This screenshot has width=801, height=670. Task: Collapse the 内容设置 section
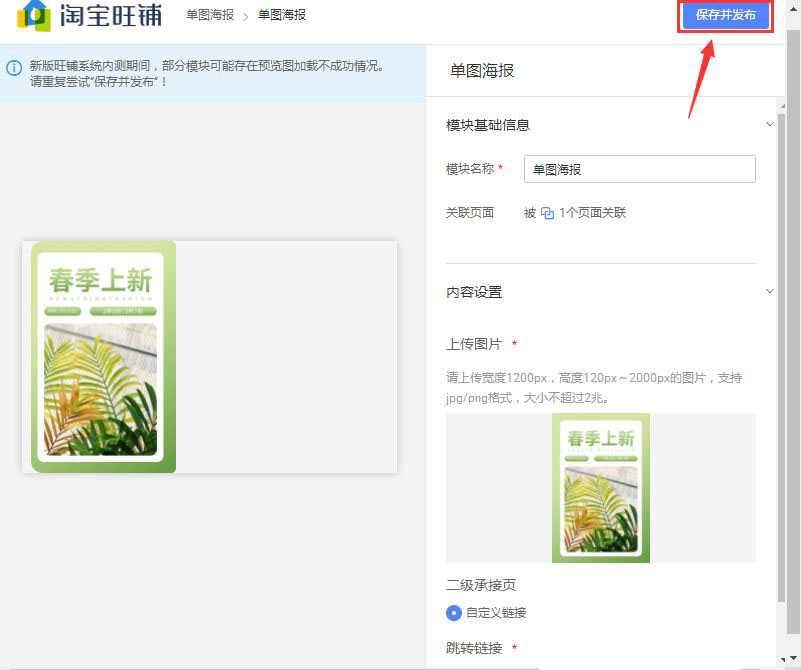tap(771, 291)
